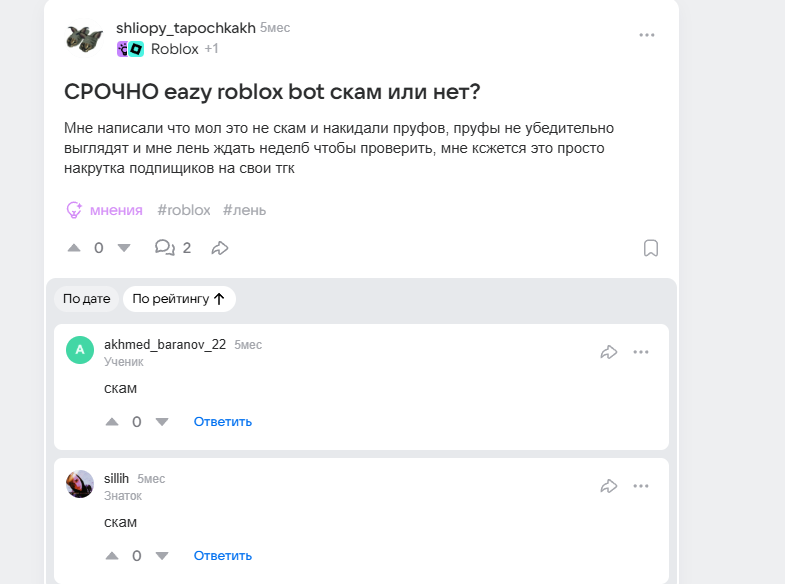
Task: Share akhmed_baranov_22's comment
Action: pyautogui.click(x=608, y=352)
